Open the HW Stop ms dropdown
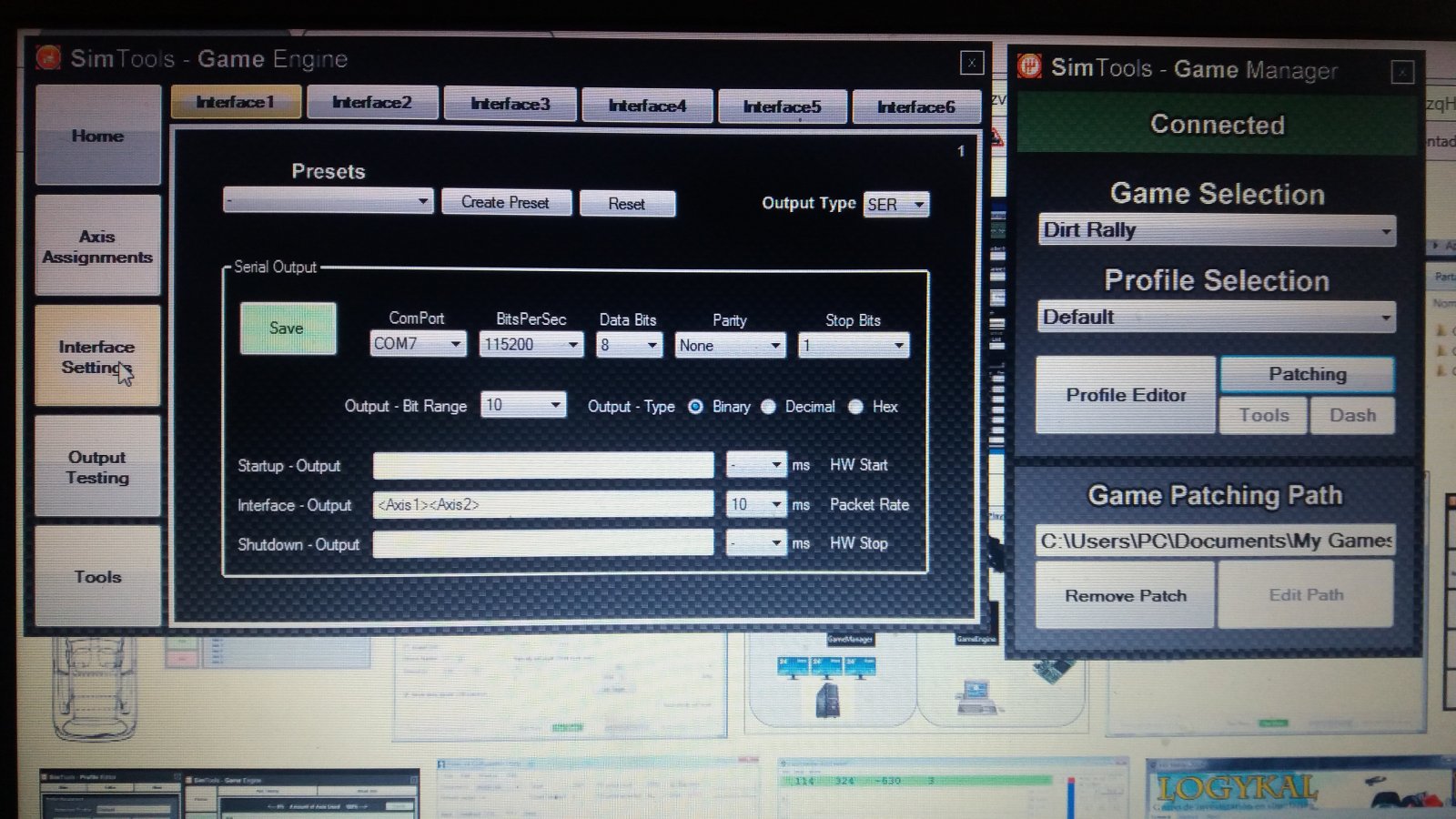The height and width of the screenshot is (819, 1456). click(756, 543)
